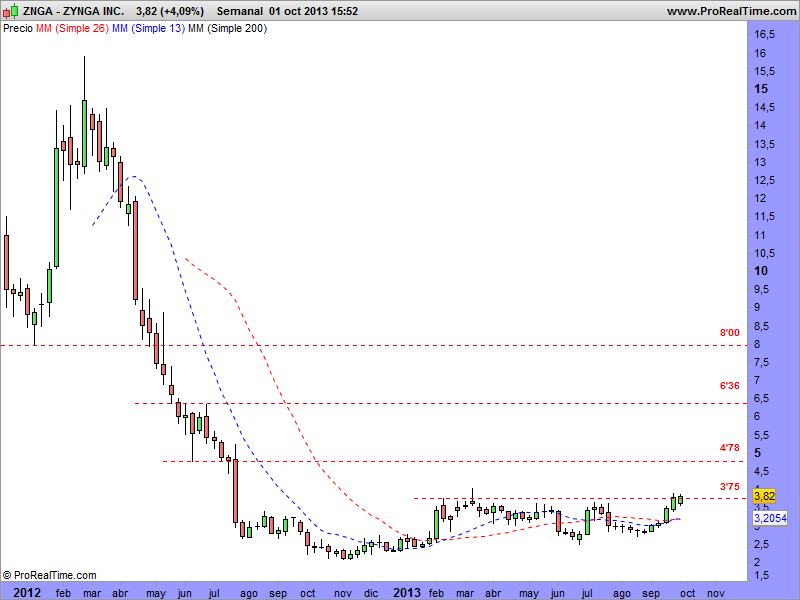800x600 pixels.
Task: Select the MM (Simple 26) legend entry
Action: tap(72, 29)
